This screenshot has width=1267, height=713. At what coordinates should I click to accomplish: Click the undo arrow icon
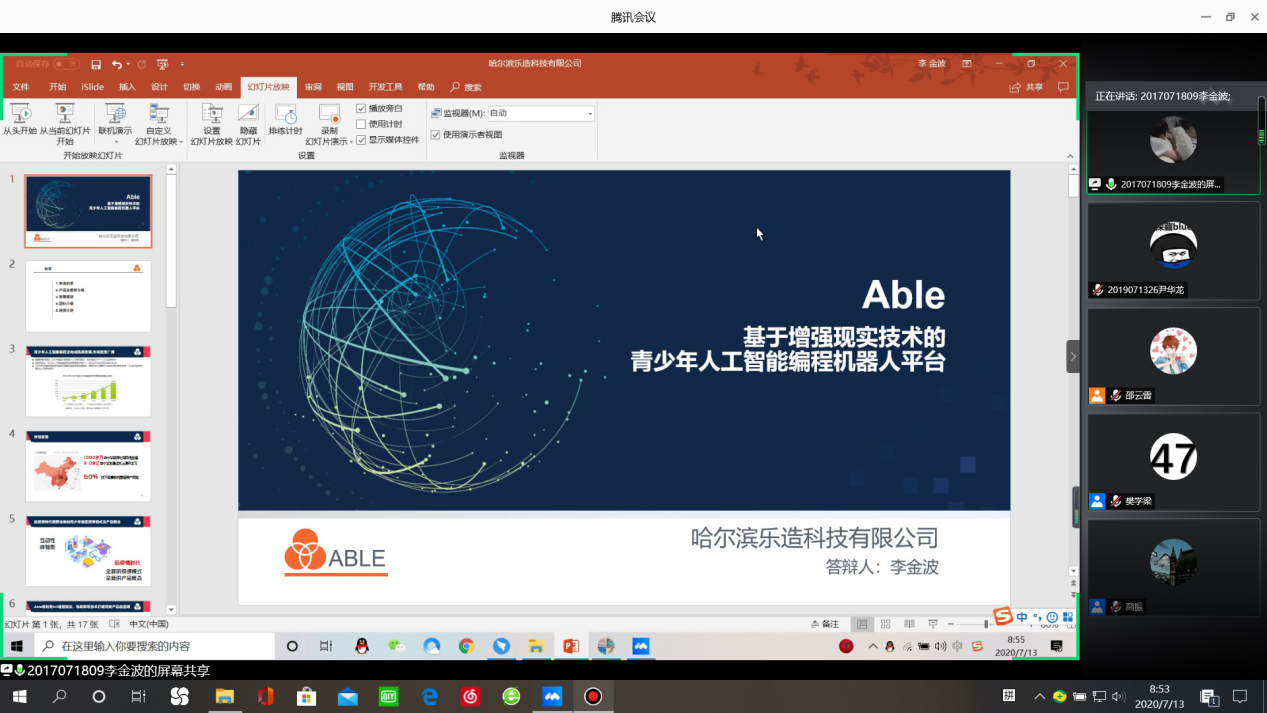[x=117, y=64]
